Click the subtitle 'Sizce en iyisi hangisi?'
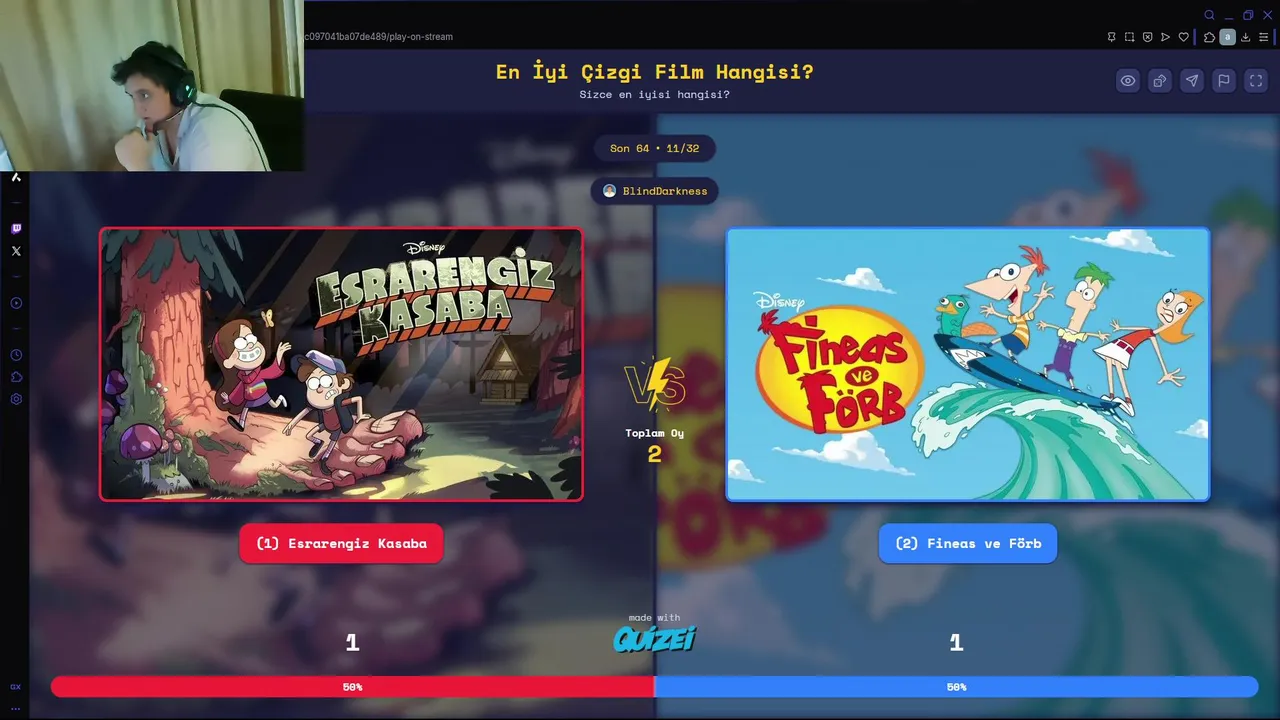The width and height of the screenshot is (1280, 720). coord(655,95)
